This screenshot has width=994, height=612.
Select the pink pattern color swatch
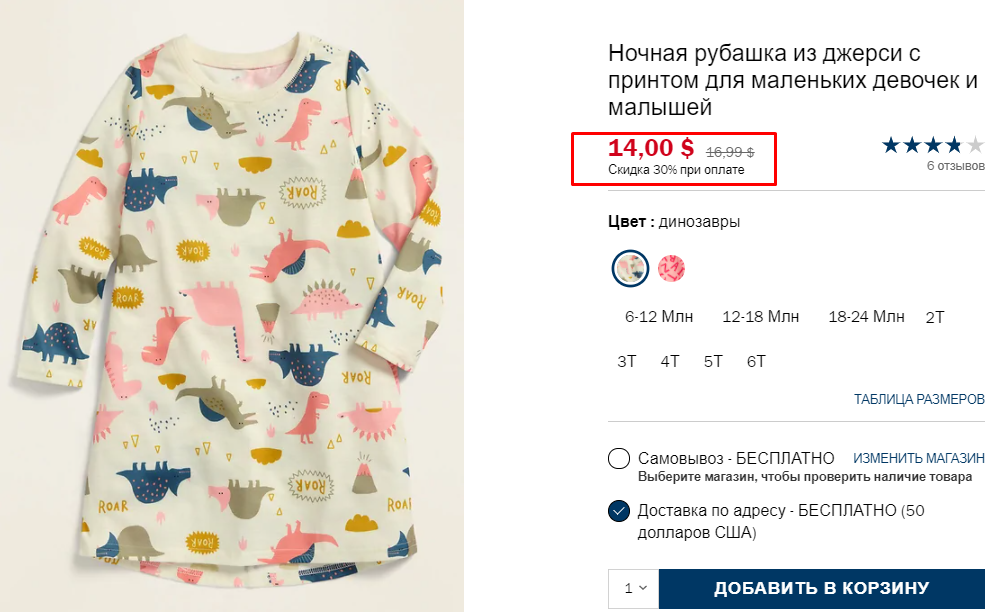[x=671, y=268]
